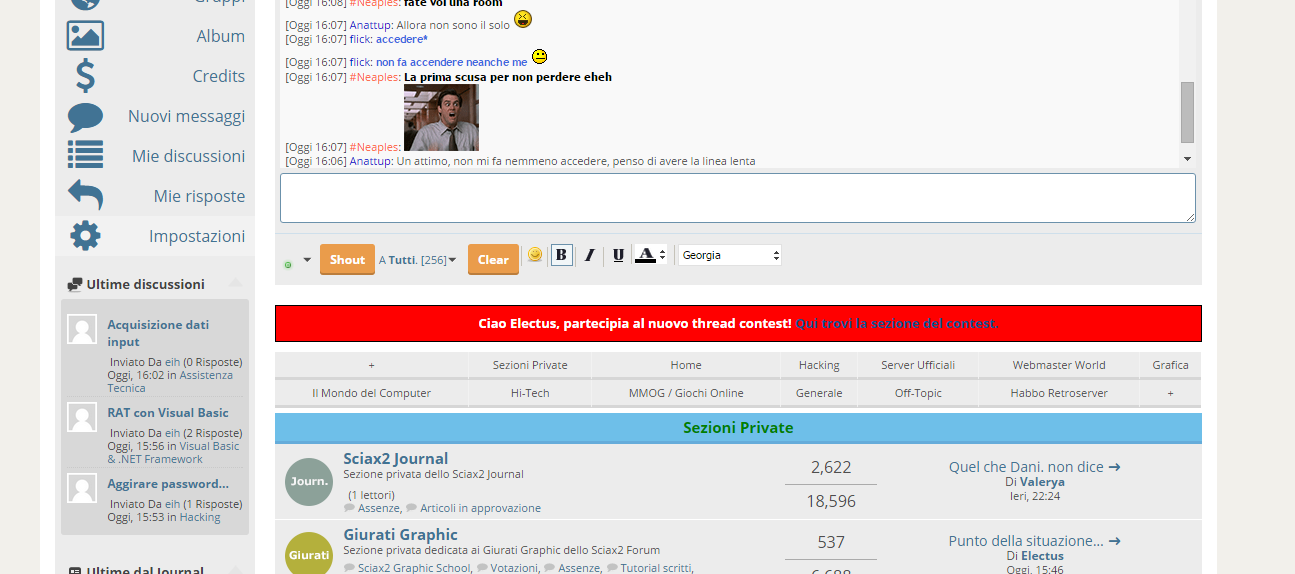Screen dimensions: 1295x574
Task: Open the smiley emoticon picker in shoutbox toolbar
Action: point(535,255)
